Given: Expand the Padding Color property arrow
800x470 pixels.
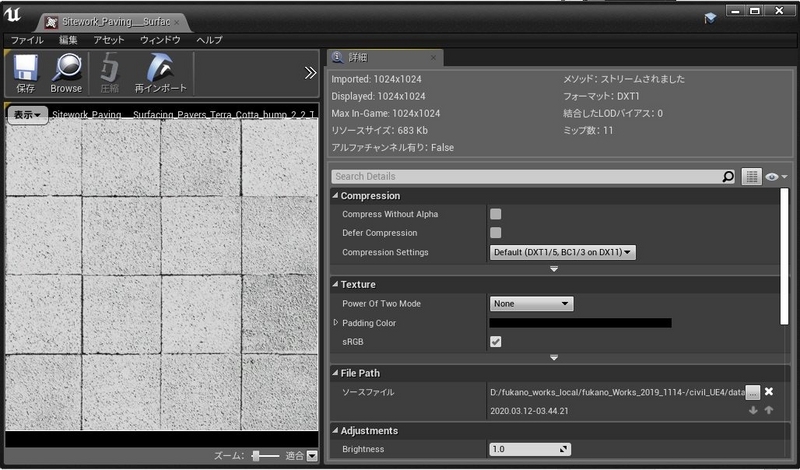Looking at the screenshot, I should pyautogui.click(x=336, y=323).
